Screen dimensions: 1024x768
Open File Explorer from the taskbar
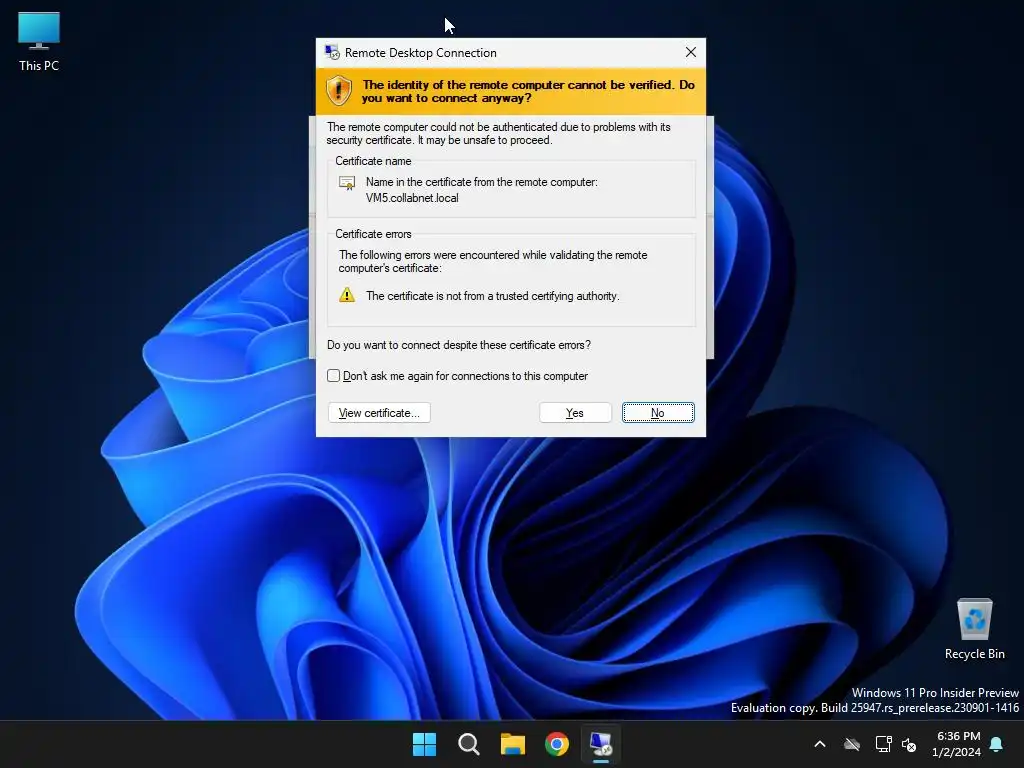pyautogui.click(x=513, y=744)
